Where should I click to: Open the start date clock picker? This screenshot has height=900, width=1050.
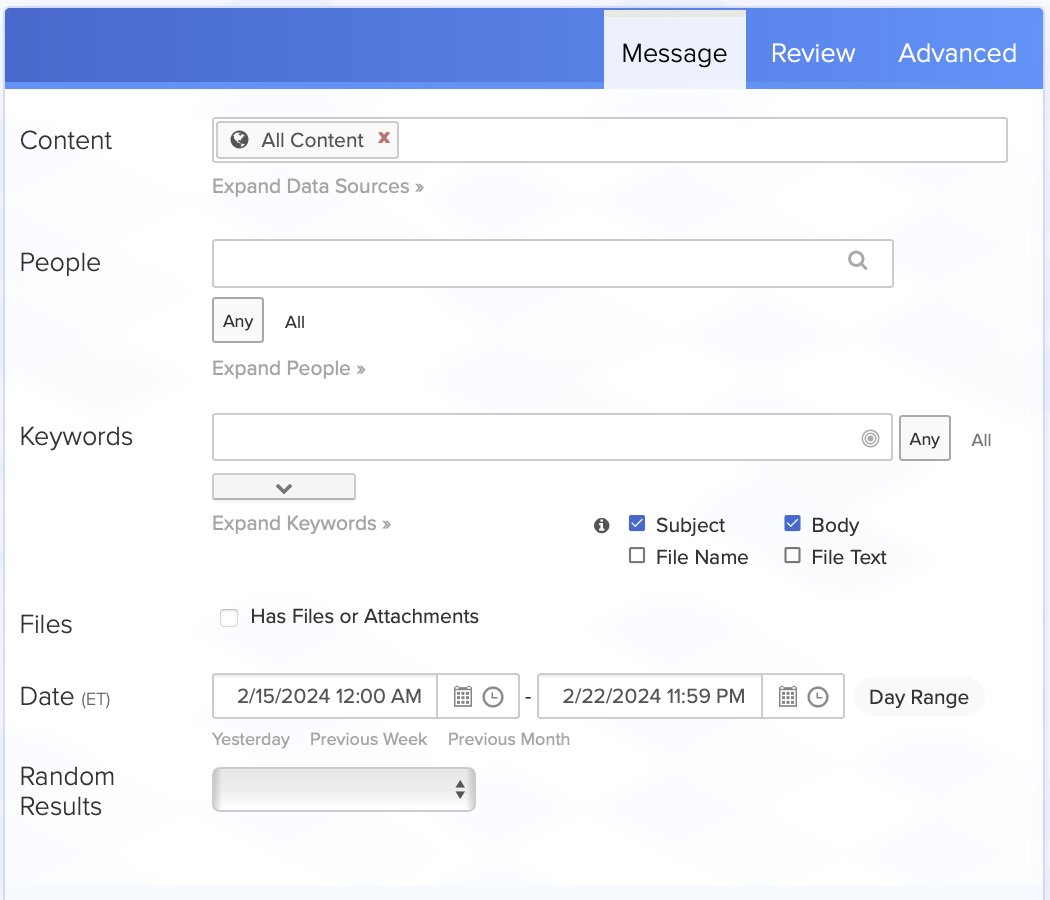493,696
